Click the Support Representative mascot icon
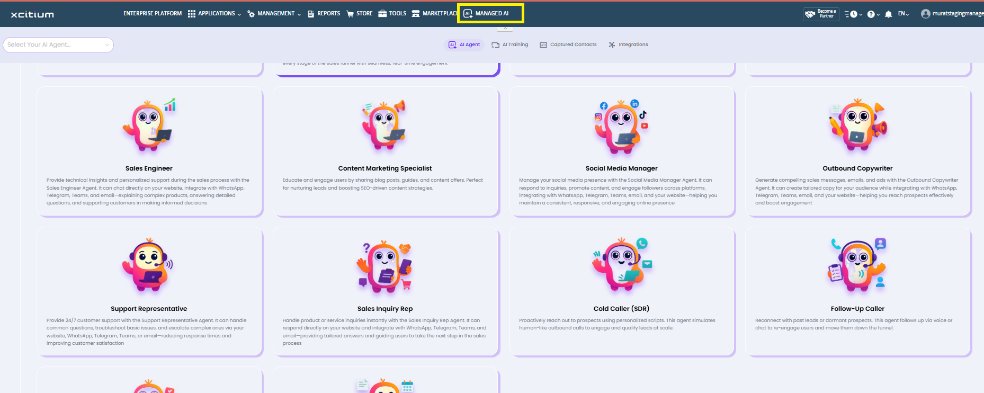 tap(148, 265)
